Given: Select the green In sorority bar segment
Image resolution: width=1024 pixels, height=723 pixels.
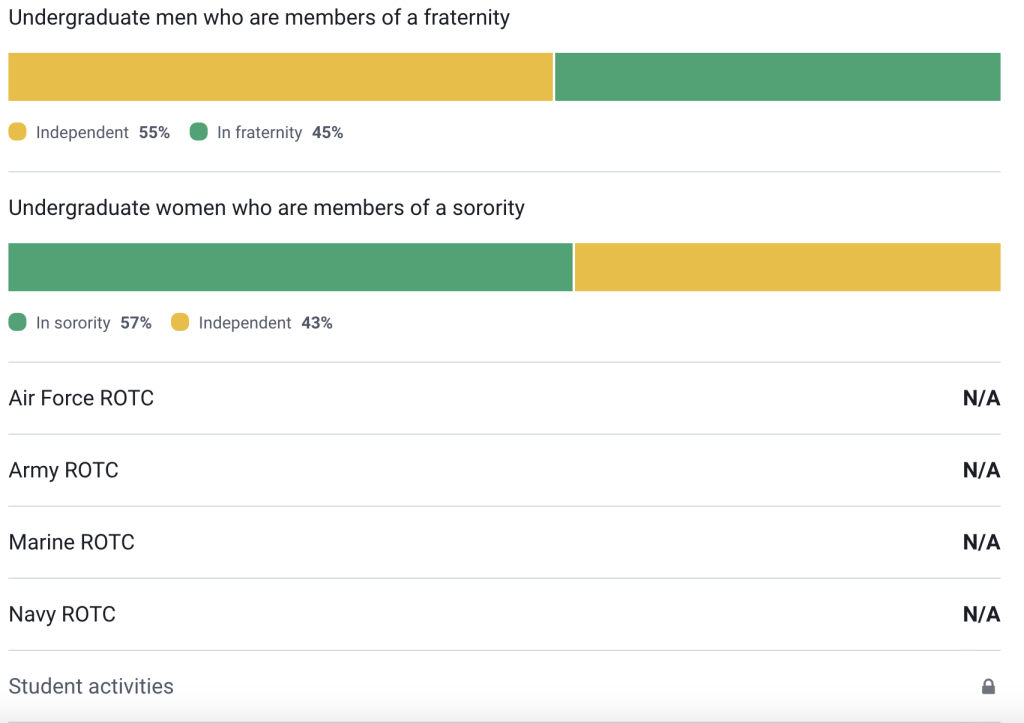Looking at the screenshot, I should pos(290,267).
